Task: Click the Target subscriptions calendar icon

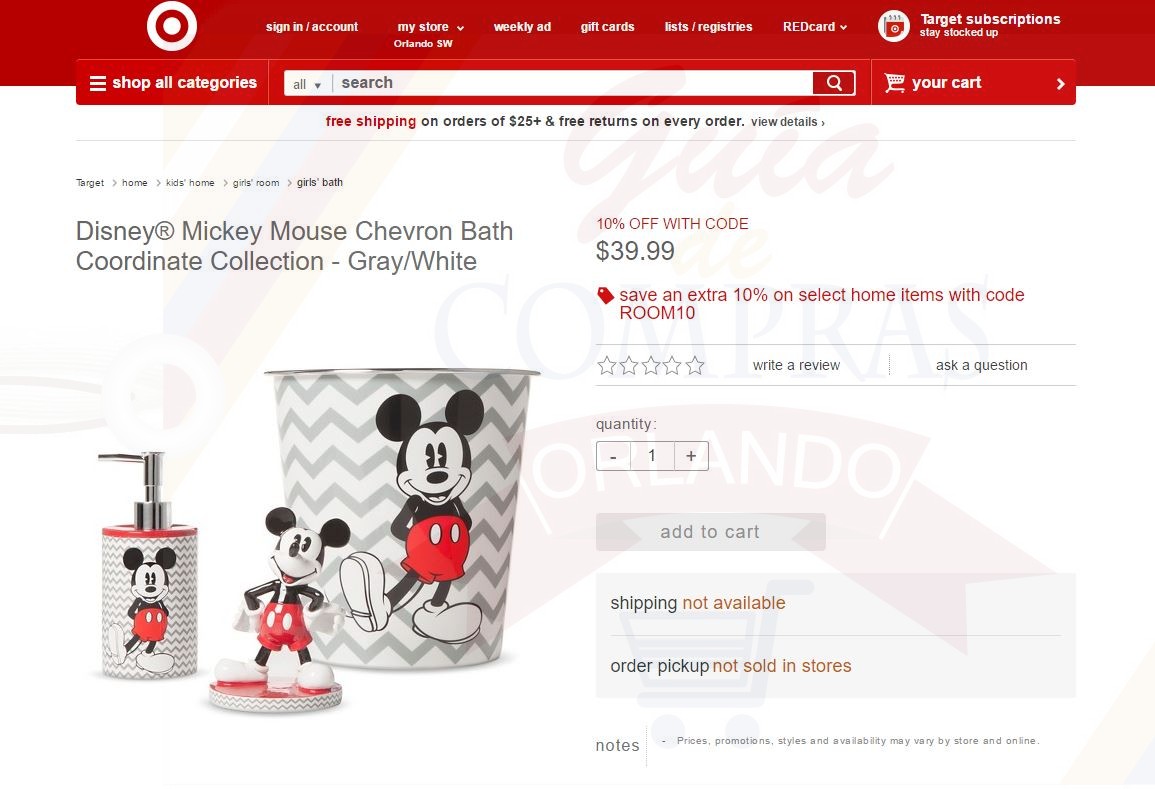Action: 894,27
